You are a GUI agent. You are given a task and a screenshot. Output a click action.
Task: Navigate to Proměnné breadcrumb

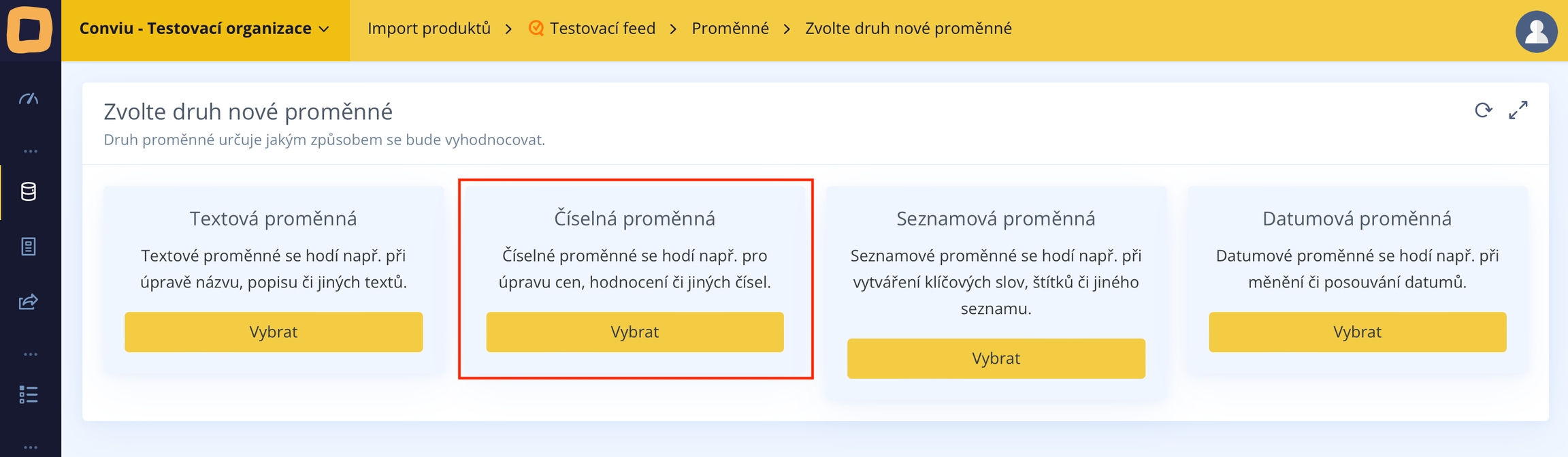pos(730,29)
